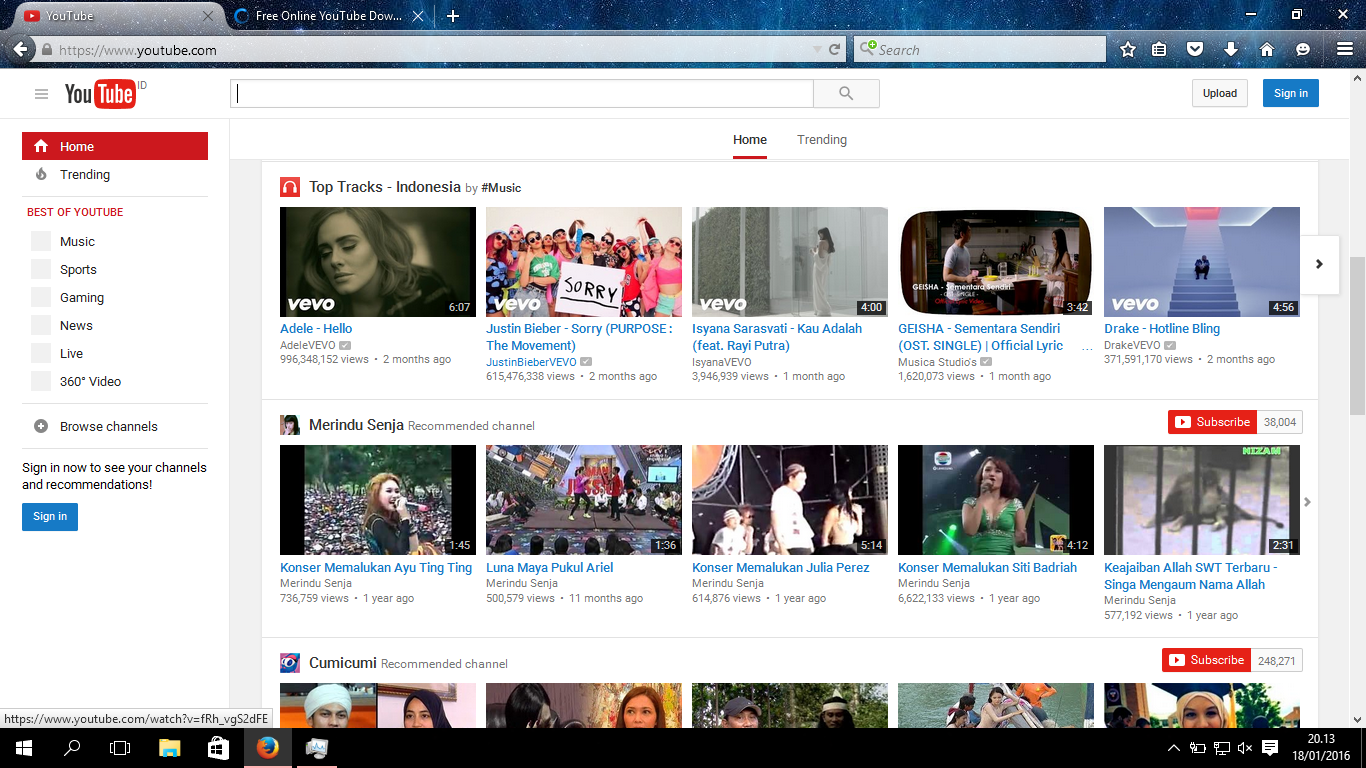The image size is (1366, 768).
Task: Select the Trending tab in the content header
Action: (822, 140)
